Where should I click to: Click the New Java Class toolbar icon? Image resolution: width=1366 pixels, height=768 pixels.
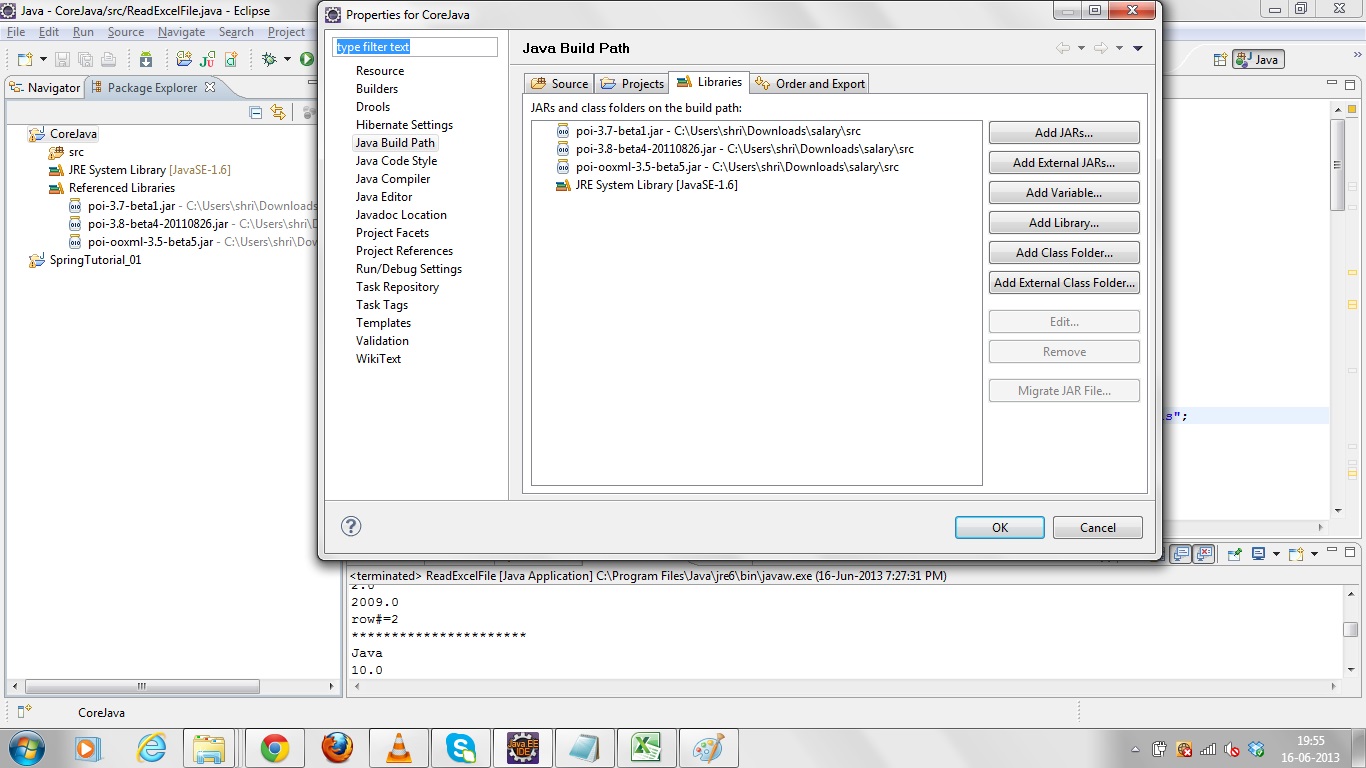click(x=231, y=59)
